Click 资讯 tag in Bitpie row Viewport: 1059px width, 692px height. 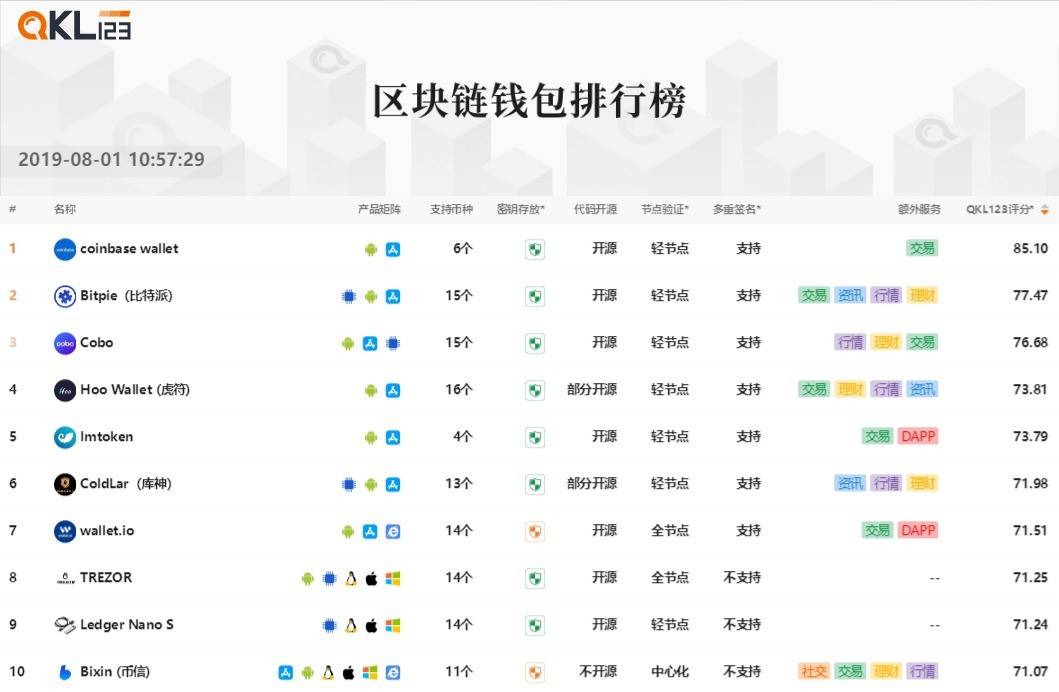point(850,295)
